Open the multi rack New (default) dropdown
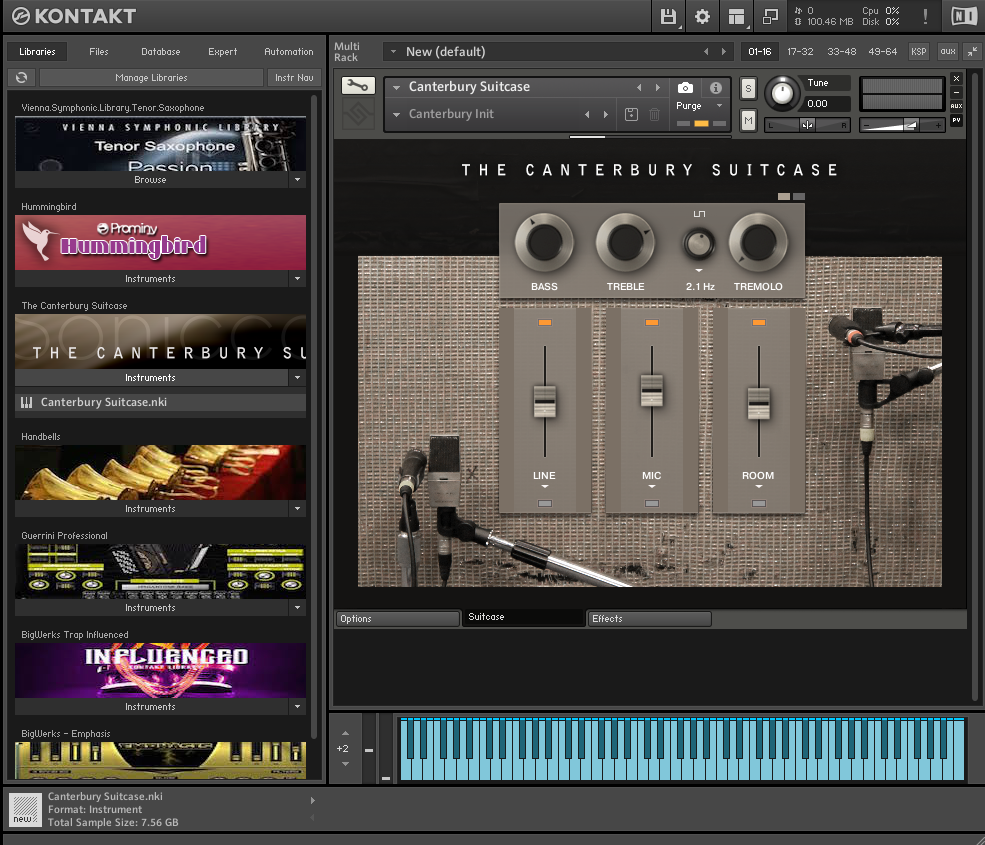This screenshot has height=845, width=985. [x=393, y=52]
